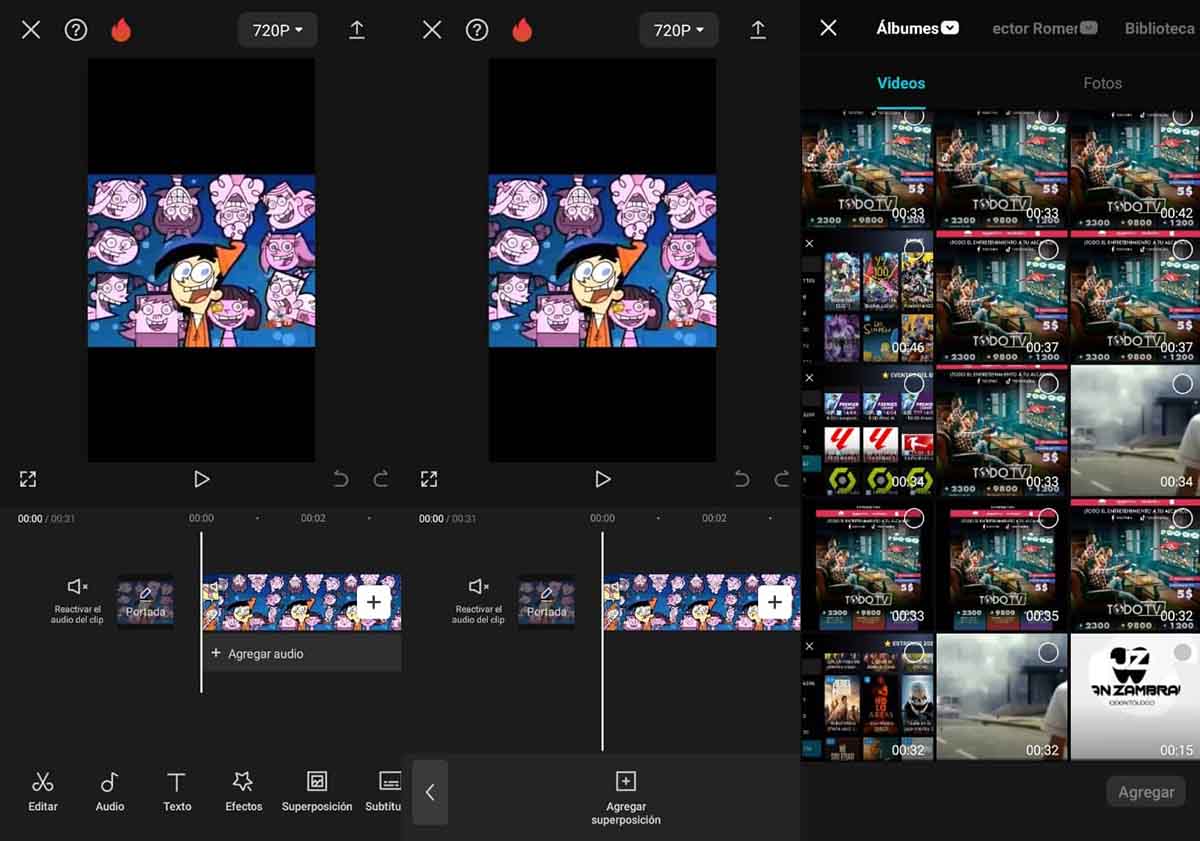Open the Superposición tool

(x=317, y=791)
